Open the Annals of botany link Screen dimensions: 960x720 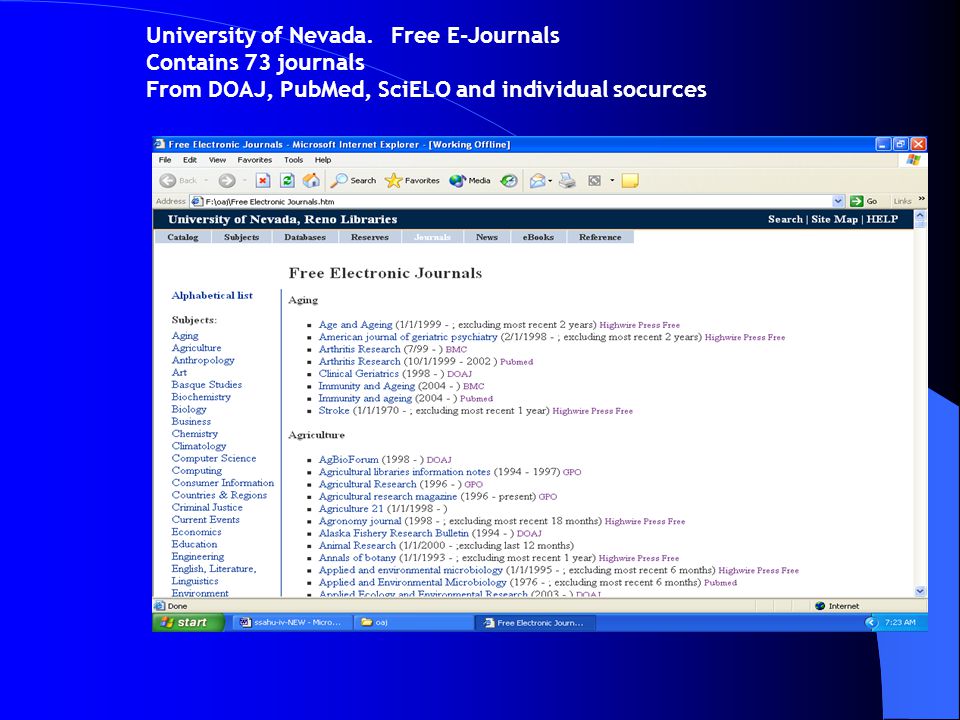click(357, 558)
